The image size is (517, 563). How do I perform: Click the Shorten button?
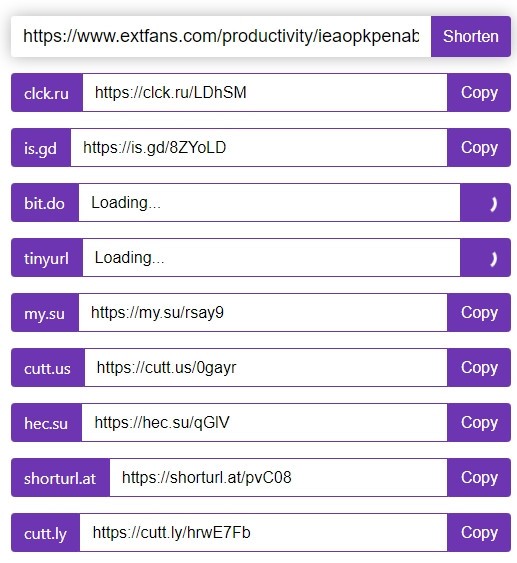click(471, 36)
